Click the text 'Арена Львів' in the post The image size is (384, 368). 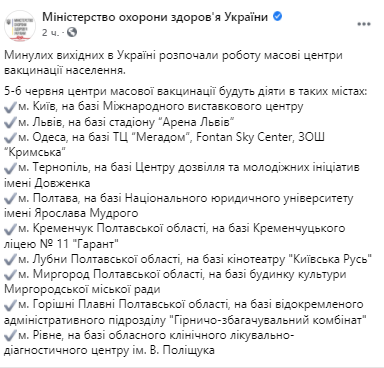click(196, 122)
